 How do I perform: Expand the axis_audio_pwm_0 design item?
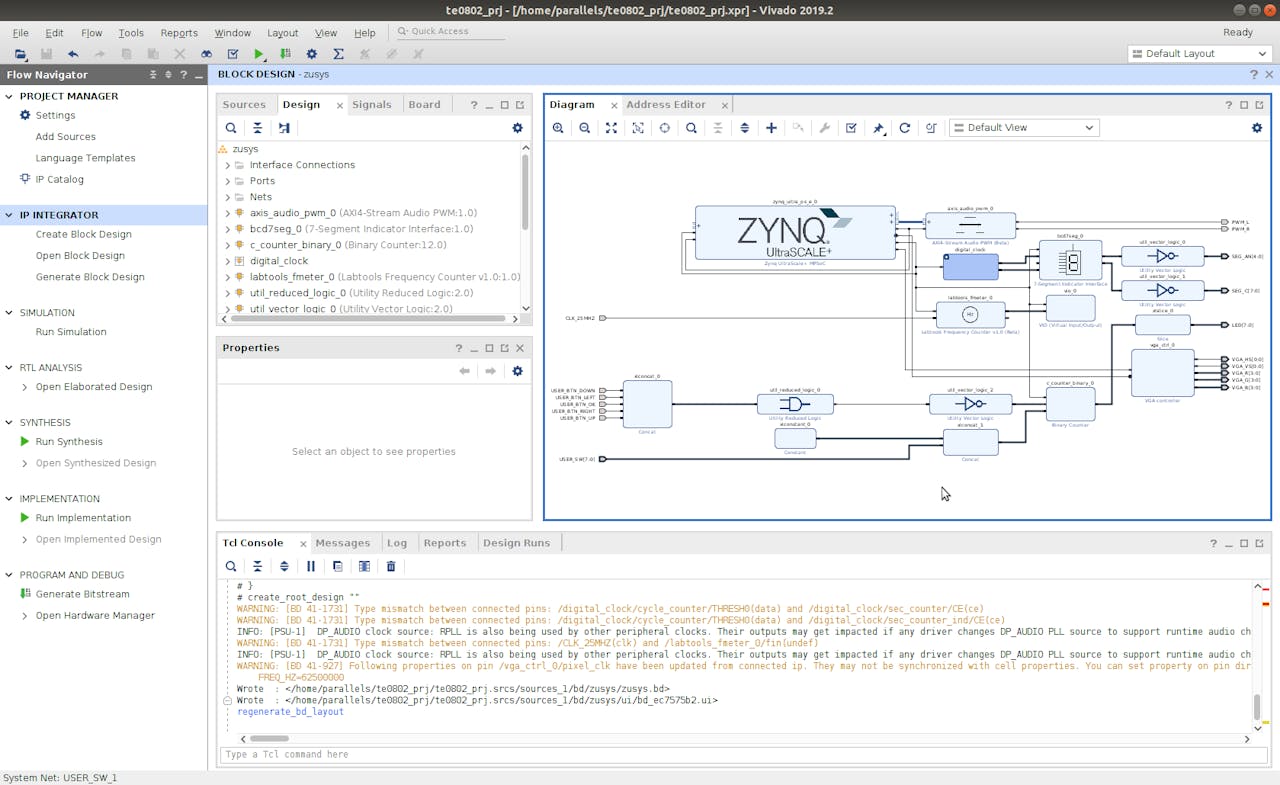228,213
